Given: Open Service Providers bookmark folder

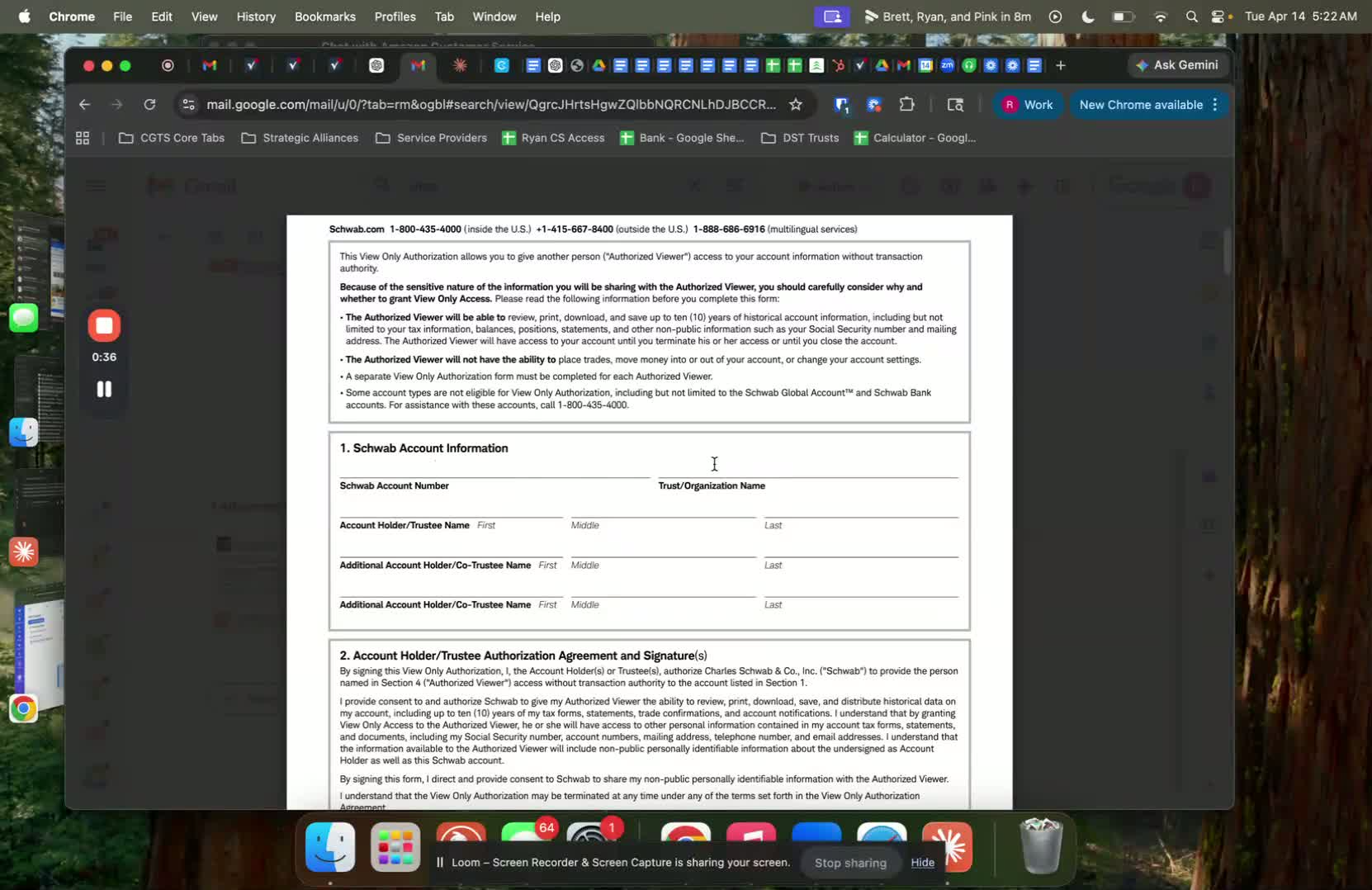Looking at the screenshot, I should 431,138.
